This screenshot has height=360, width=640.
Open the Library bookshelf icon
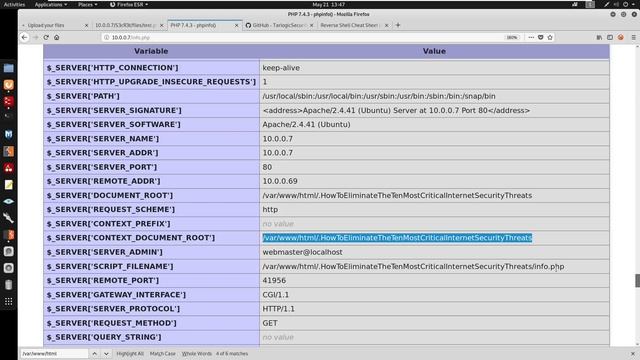[599, 37]
